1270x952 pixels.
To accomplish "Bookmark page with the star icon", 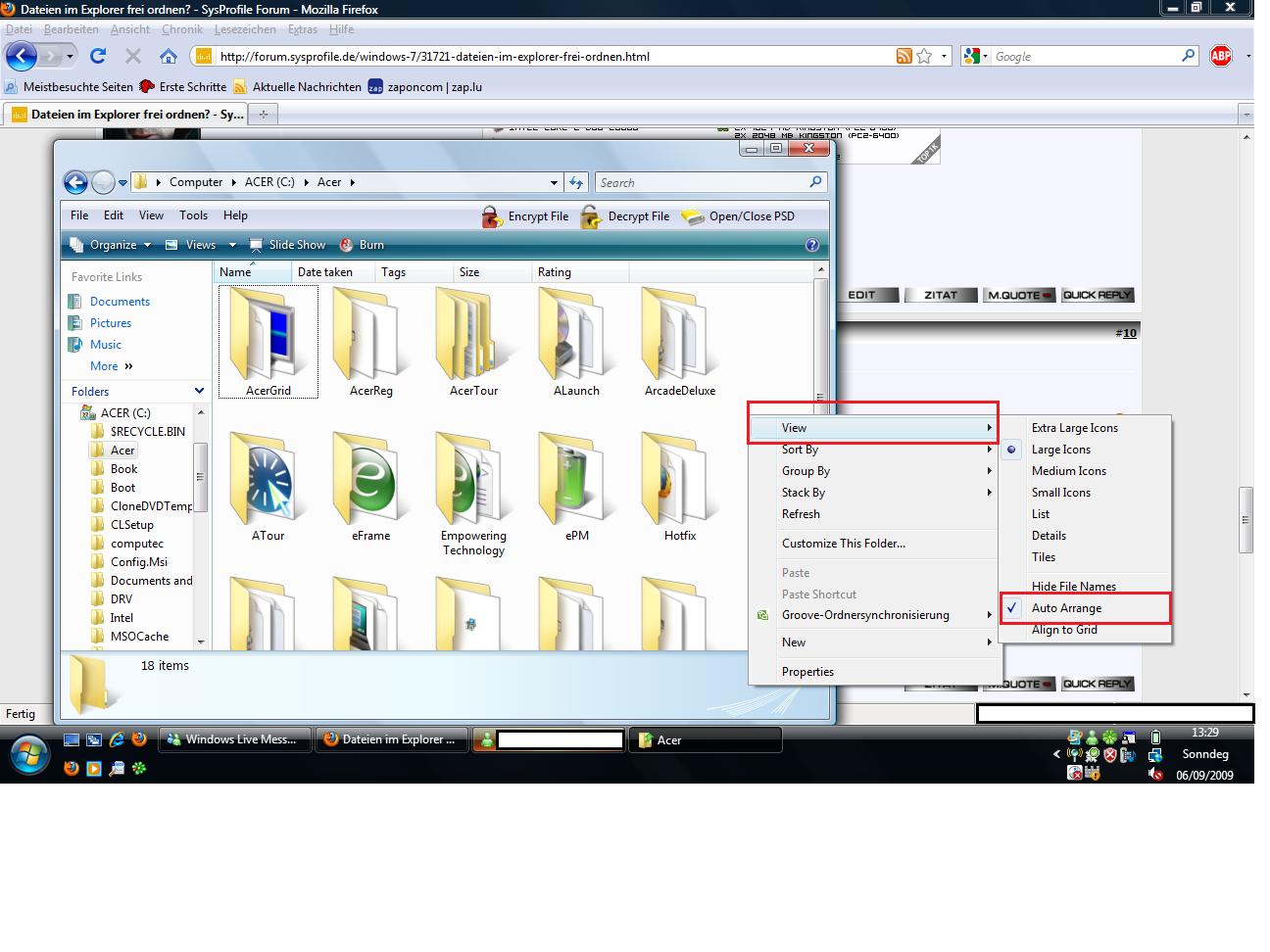I will [x=924, y=56].
